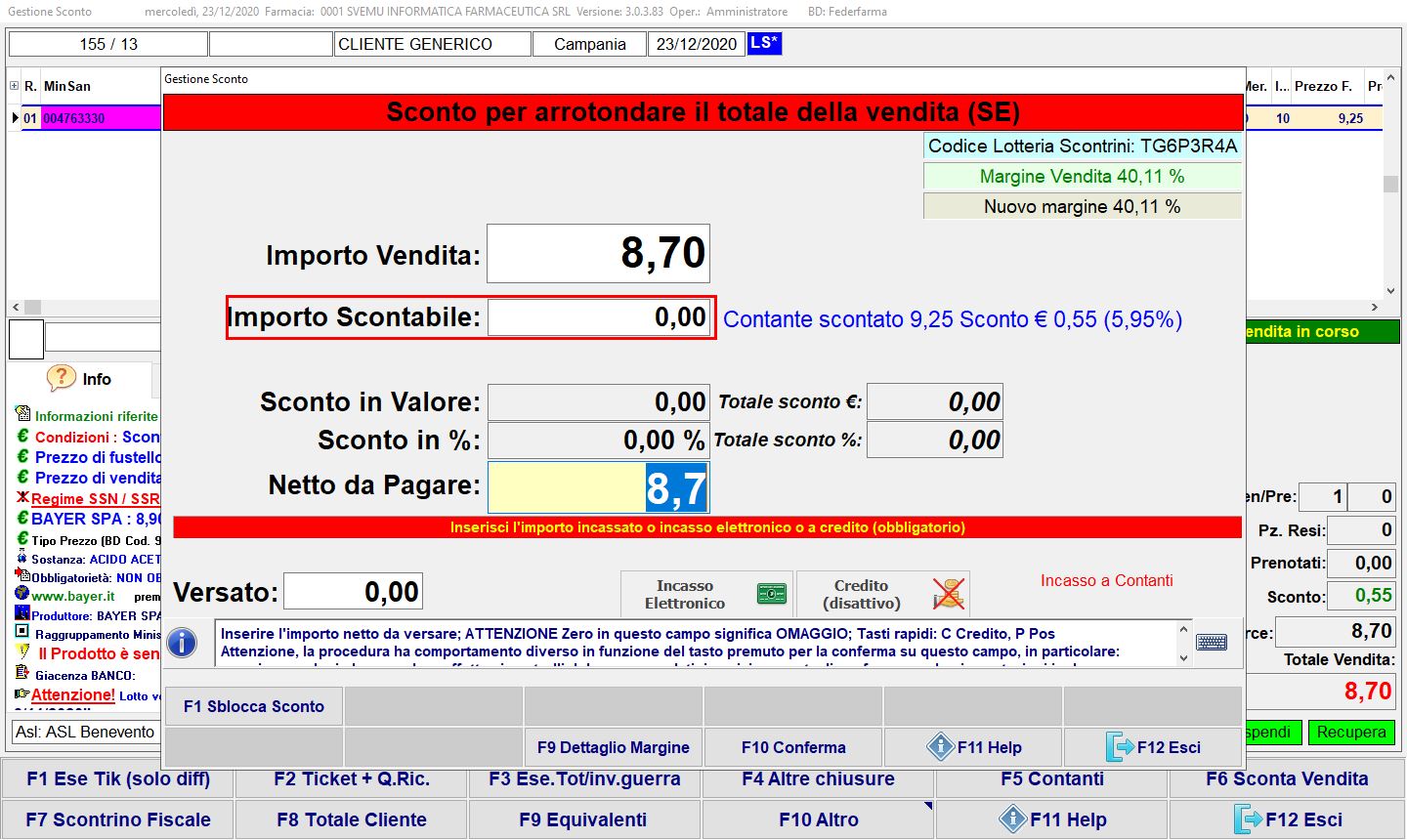Viewport: 1407px width, 840px height.
Task: Click the Netto da Pagare field
Action: [x=598, y=487]
